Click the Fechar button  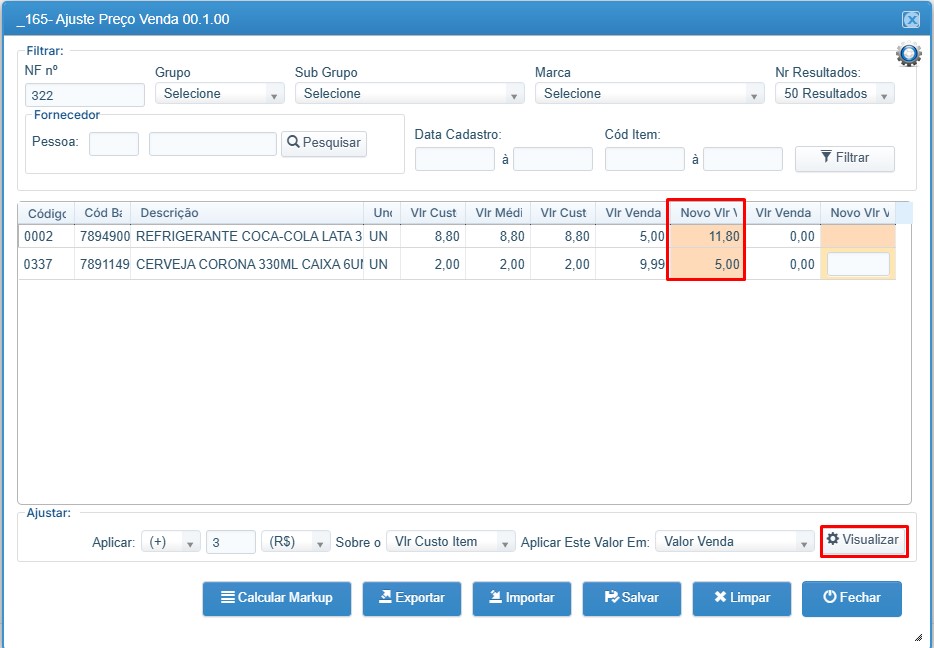[x=852, y=598]
